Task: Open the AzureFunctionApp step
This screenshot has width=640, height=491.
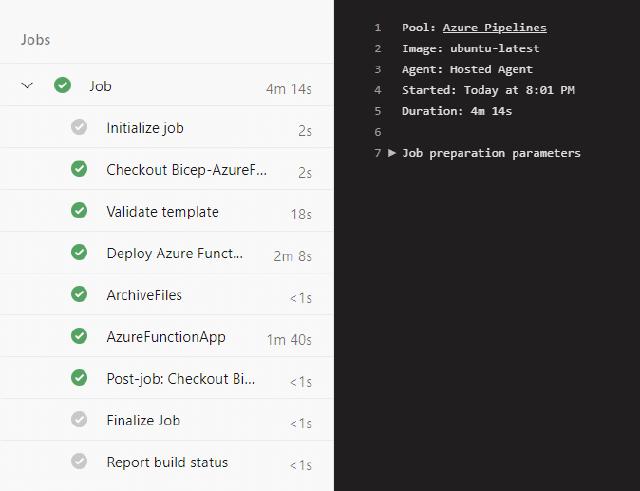Action: click(166, 337)
